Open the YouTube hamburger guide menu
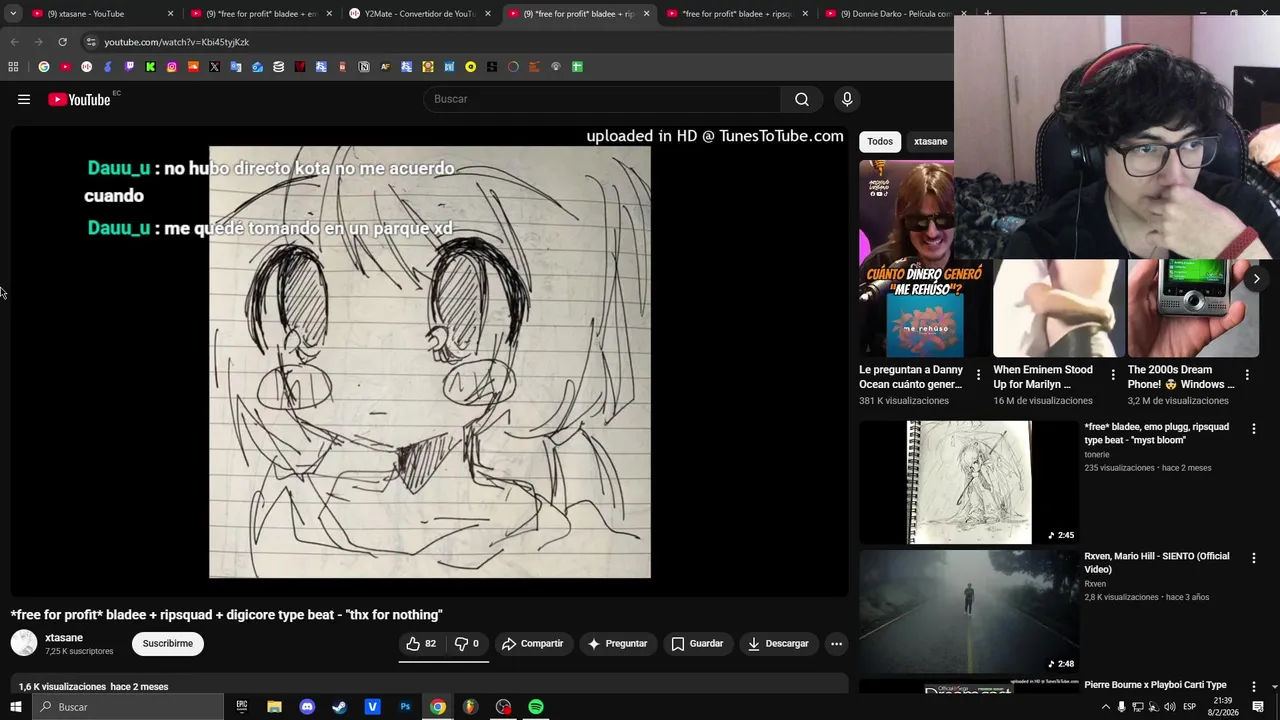 (24, 99)
